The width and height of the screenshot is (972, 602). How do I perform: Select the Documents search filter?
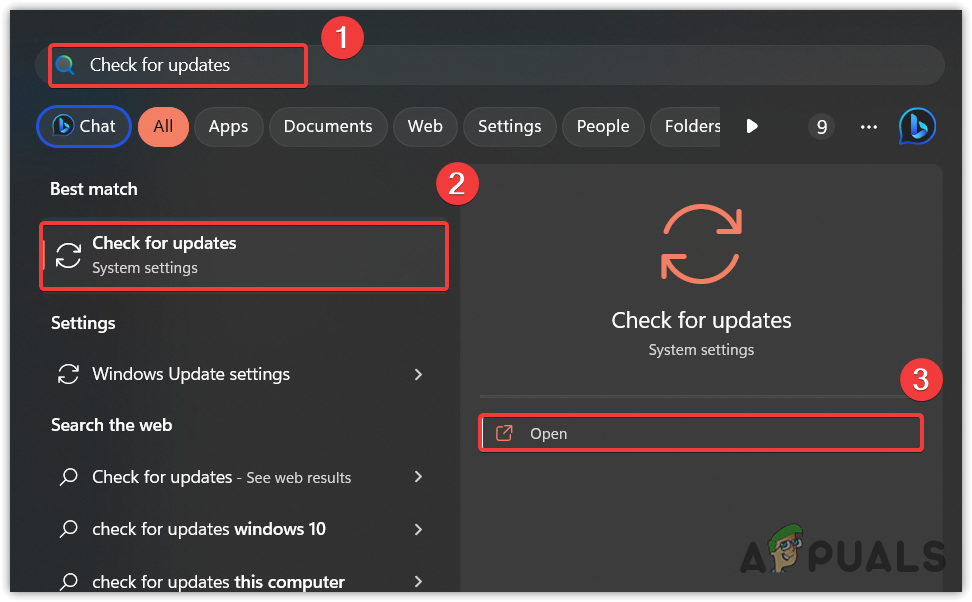tap(328, 126)
